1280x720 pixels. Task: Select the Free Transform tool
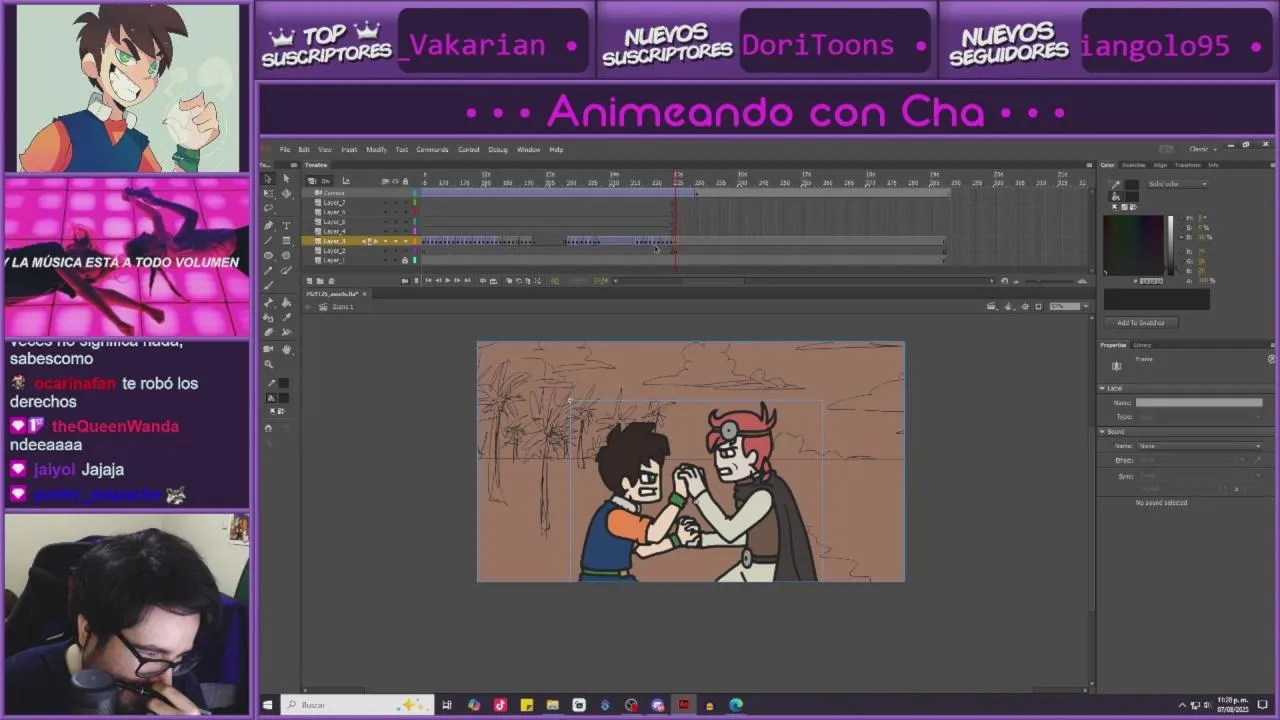268,193
